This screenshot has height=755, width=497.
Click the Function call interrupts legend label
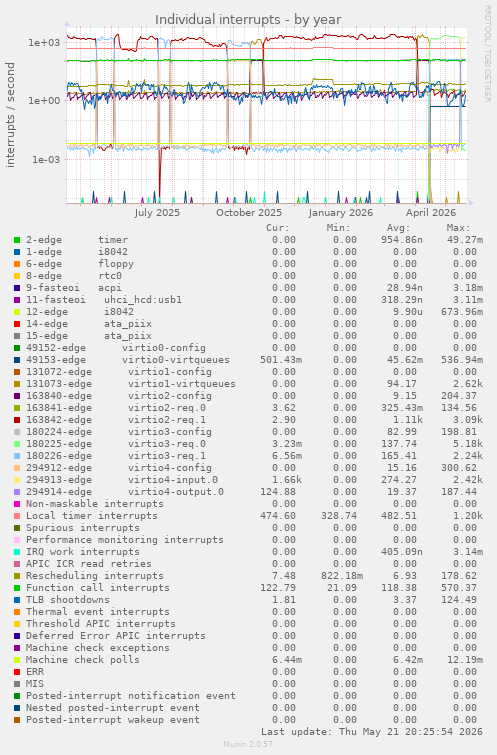coord(98,588)
